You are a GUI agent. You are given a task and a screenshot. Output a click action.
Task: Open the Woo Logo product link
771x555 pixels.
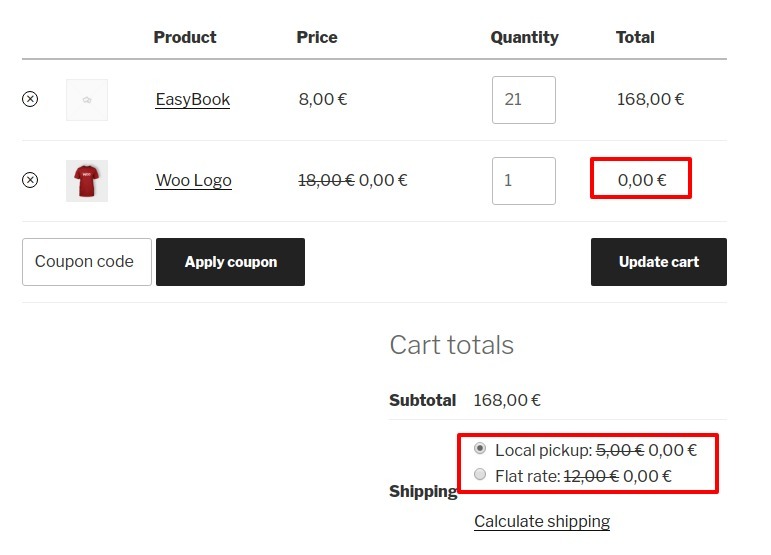click(x=194, y=181)
